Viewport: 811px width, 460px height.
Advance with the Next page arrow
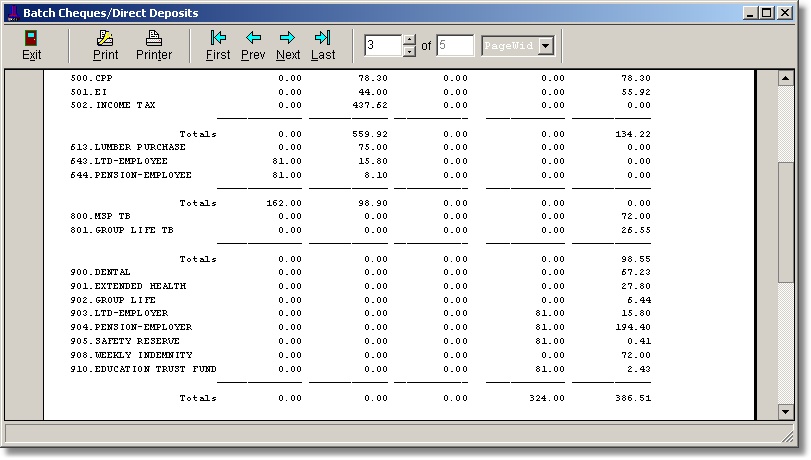pyautogui.click(x=287, y=37)
